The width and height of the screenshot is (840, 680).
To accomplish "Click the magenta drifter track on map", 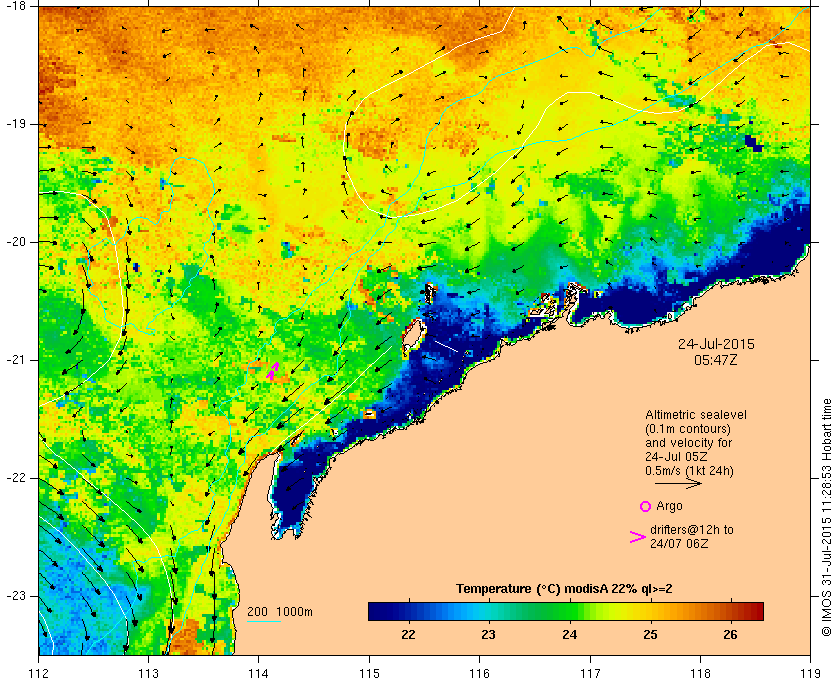I will [273, 371].
